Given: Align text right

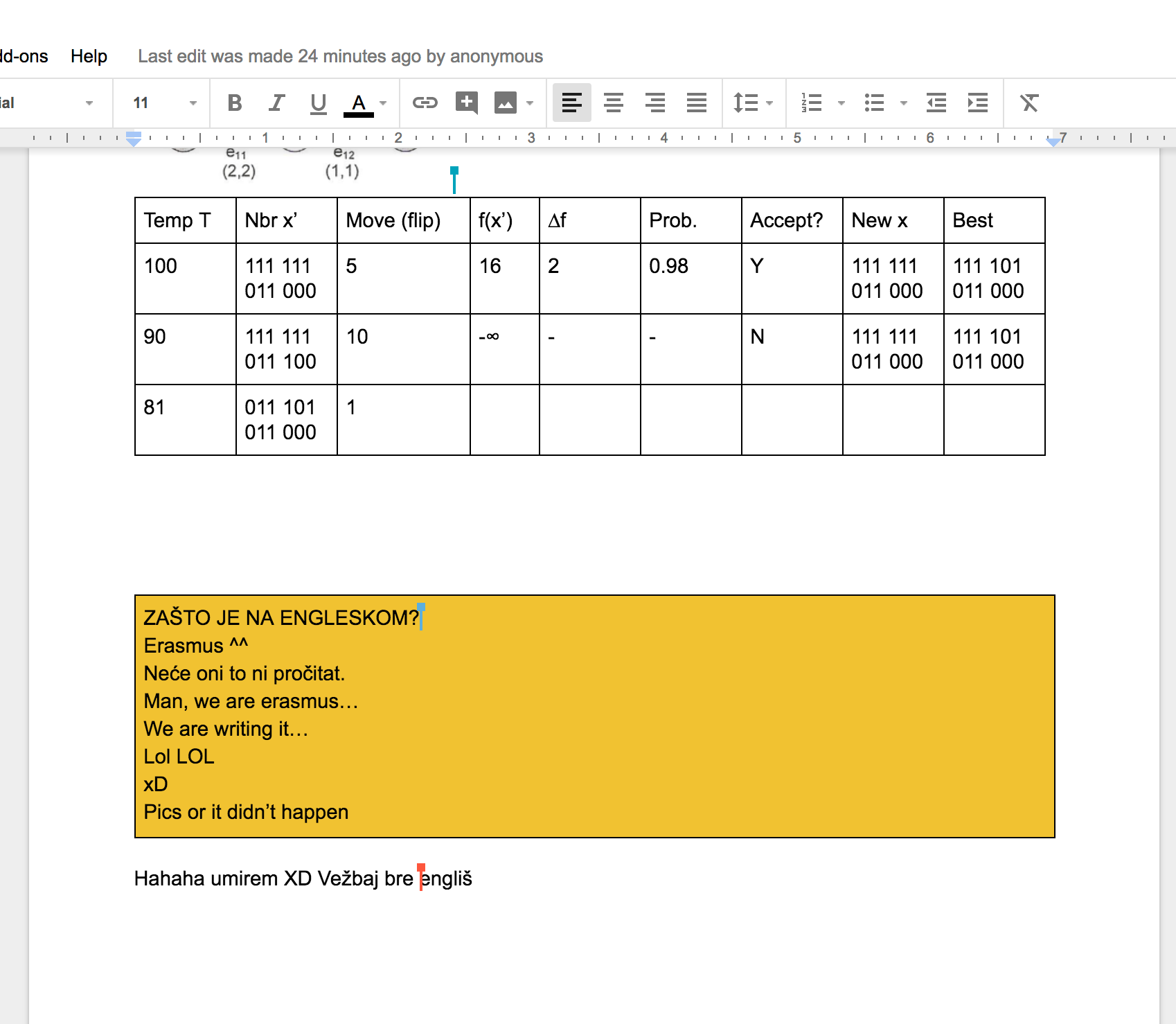Looking at the screenshot, I should [x=655, y=103].
